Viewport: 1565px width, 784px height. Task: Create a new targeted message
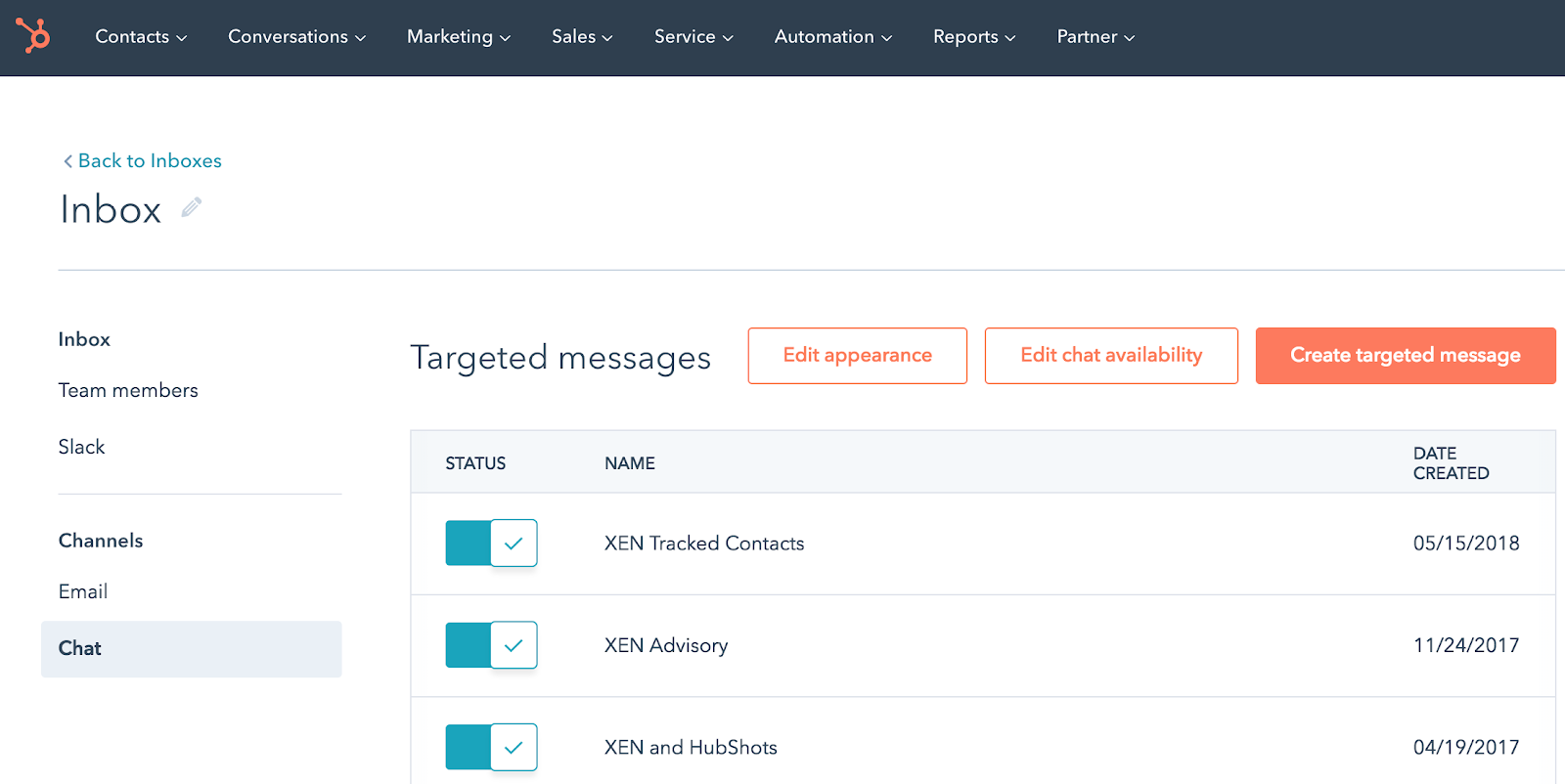tap(1406, 356)
